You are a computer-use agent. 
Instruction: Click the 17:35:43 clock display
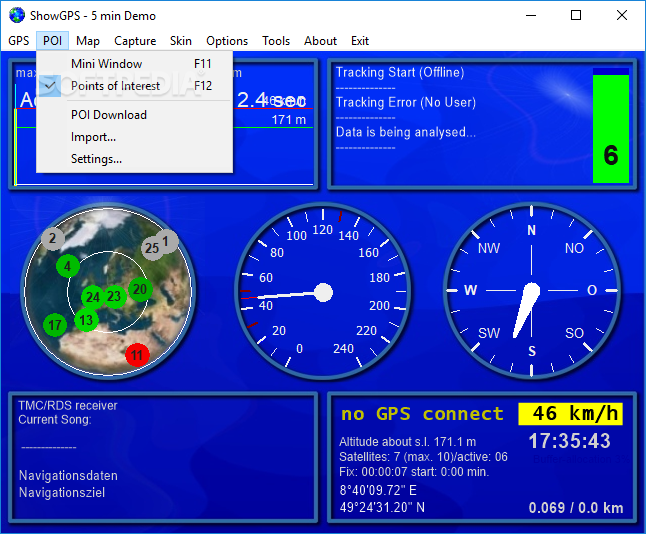(569, 441)
